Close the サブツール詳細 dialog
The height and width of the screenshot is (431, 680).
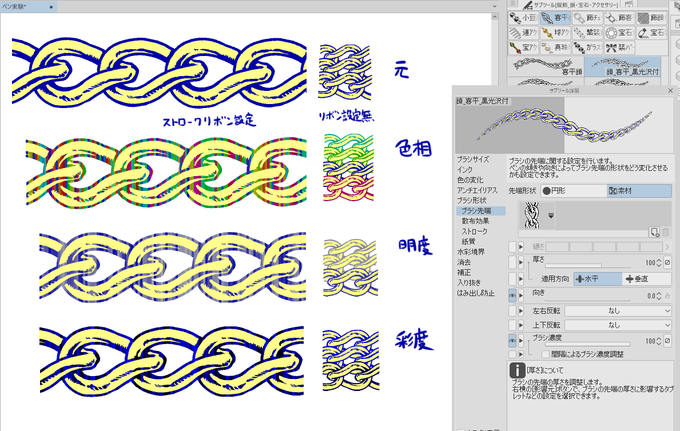pyautogui.click(x=670, y=90)
